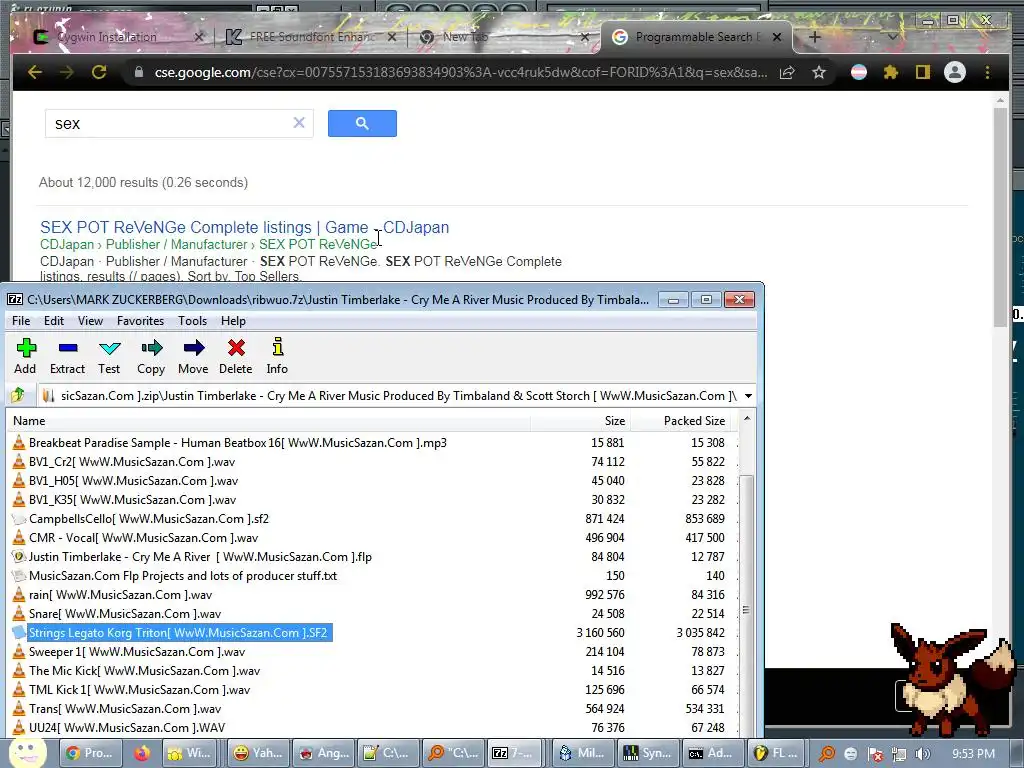Sort files by the Packed Size column header
This screenshot has height=768, width=1024.
(x=682, y=421)
